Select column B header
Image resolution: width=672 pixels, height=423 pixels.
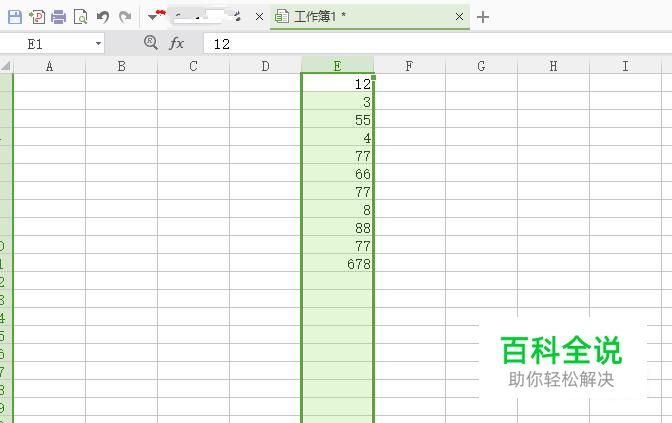122,66
